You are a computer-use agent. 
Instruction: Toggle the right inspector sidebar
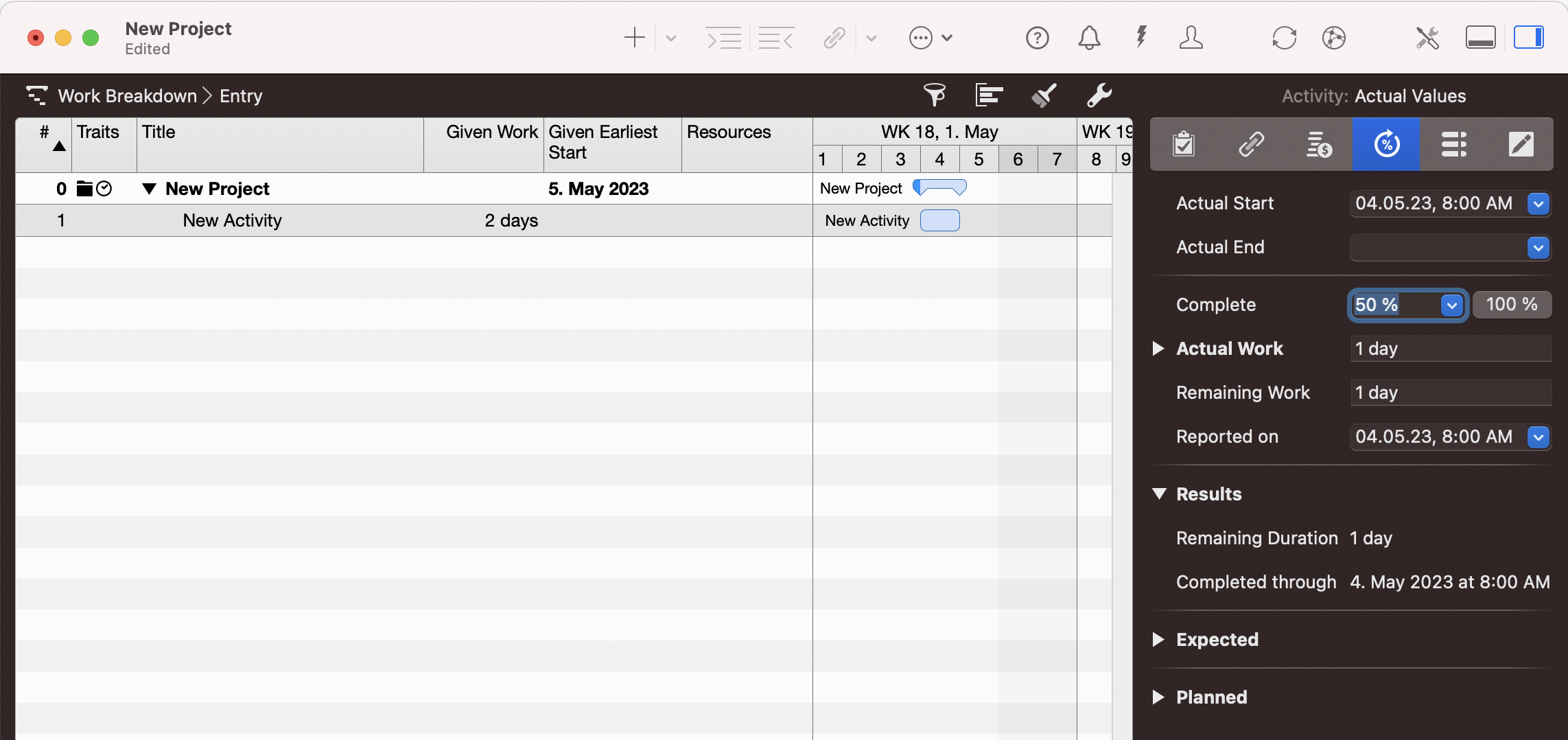(x=1528, y=38)
